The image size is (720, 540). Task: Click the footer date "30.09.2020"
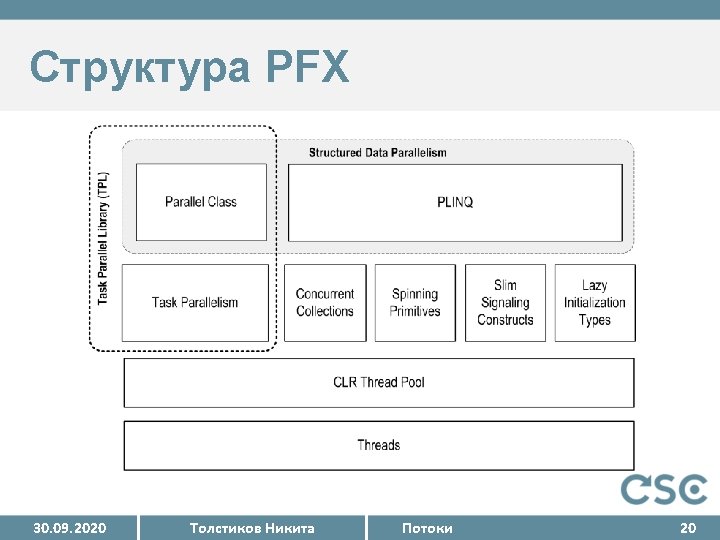pyautogui.click(x=70, y=528)
